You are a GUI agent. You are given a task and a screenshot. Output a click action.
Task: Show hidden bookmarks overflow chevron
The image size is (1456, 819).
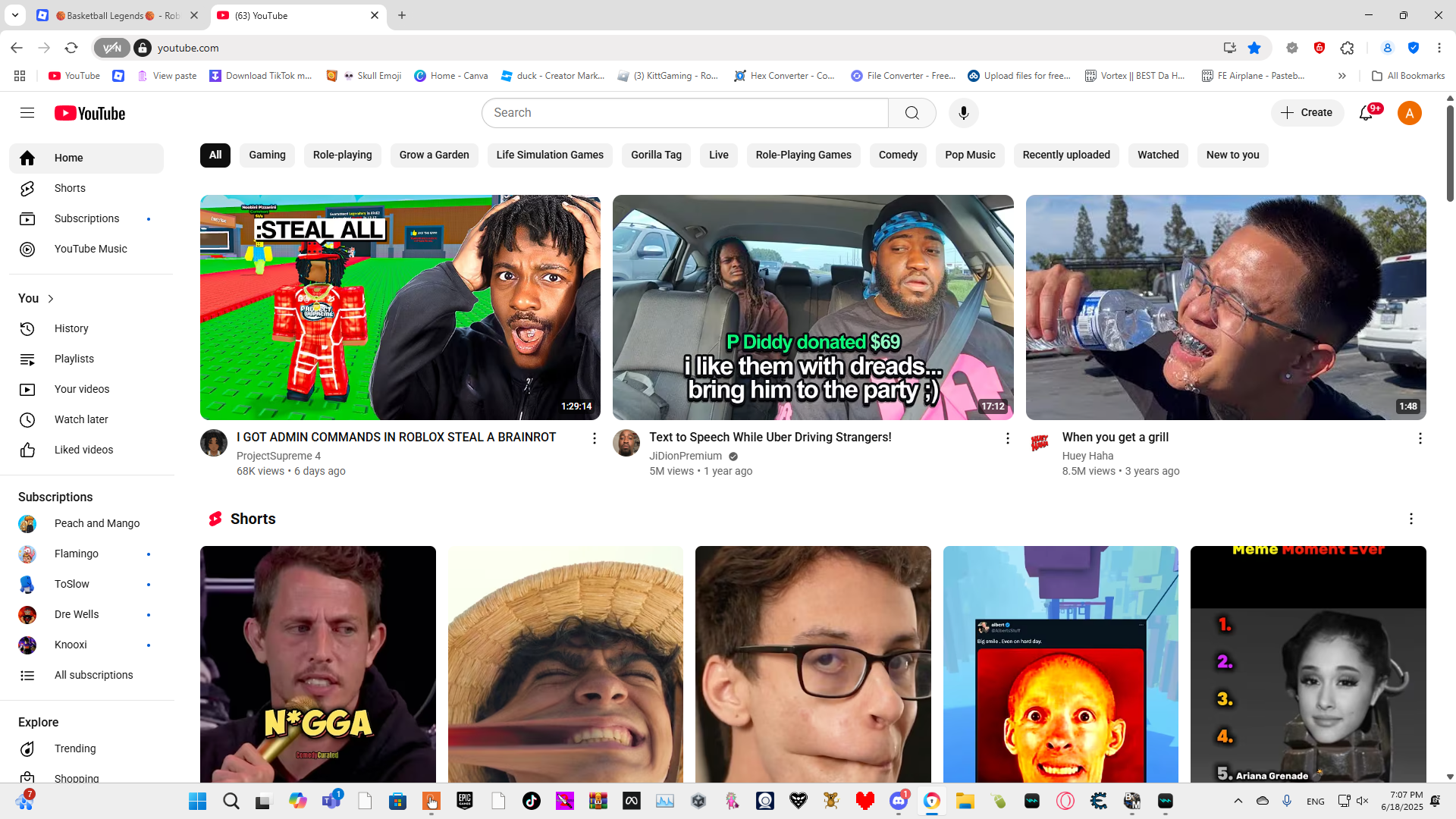[x=1341, y=76]
